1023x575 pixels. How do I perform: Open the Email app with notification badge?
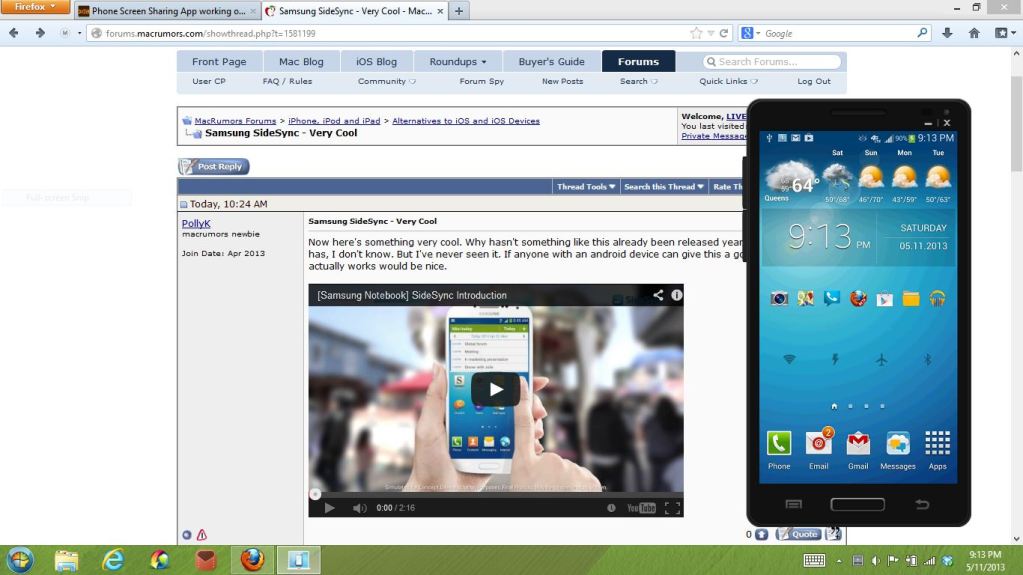(x=819, y=449)
